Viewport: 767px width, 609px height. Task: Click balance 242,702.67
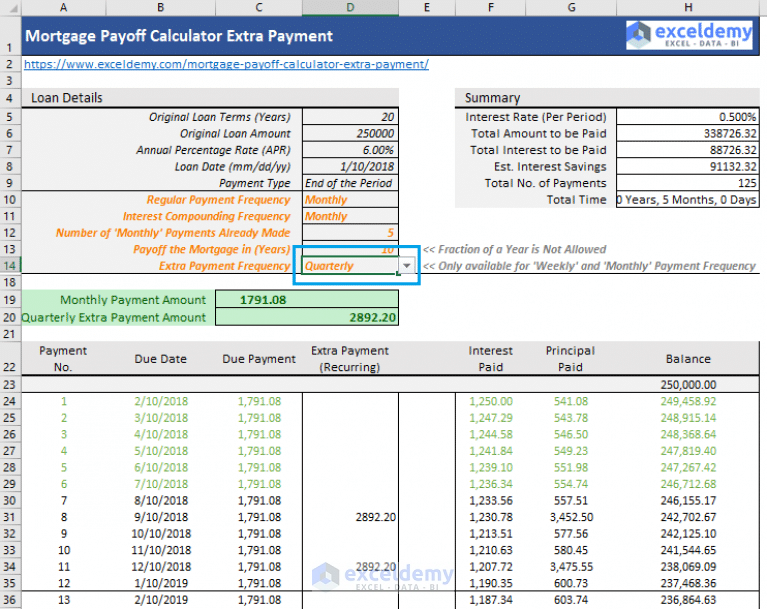tap(688, 517)
